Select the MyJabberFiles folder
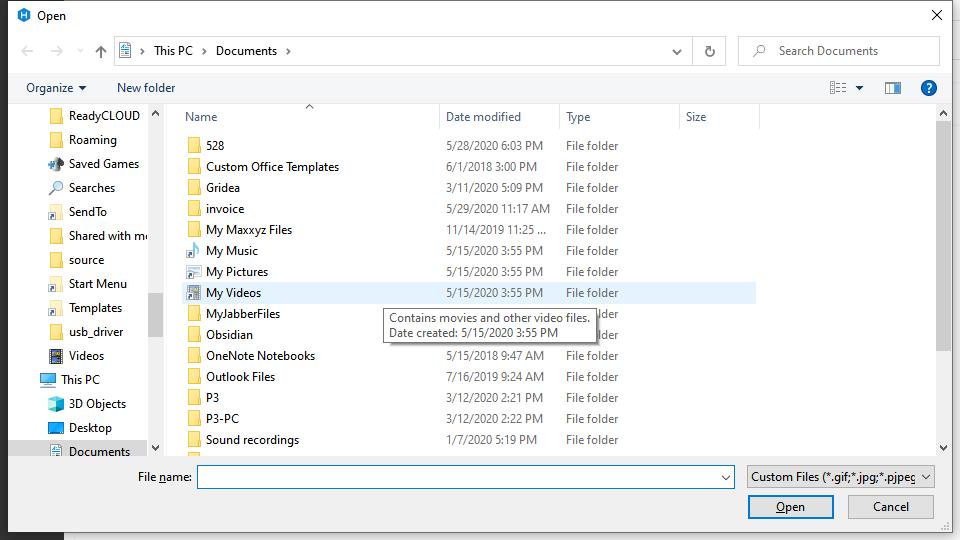Screen dimensions: 960x540 pos(233,313)
